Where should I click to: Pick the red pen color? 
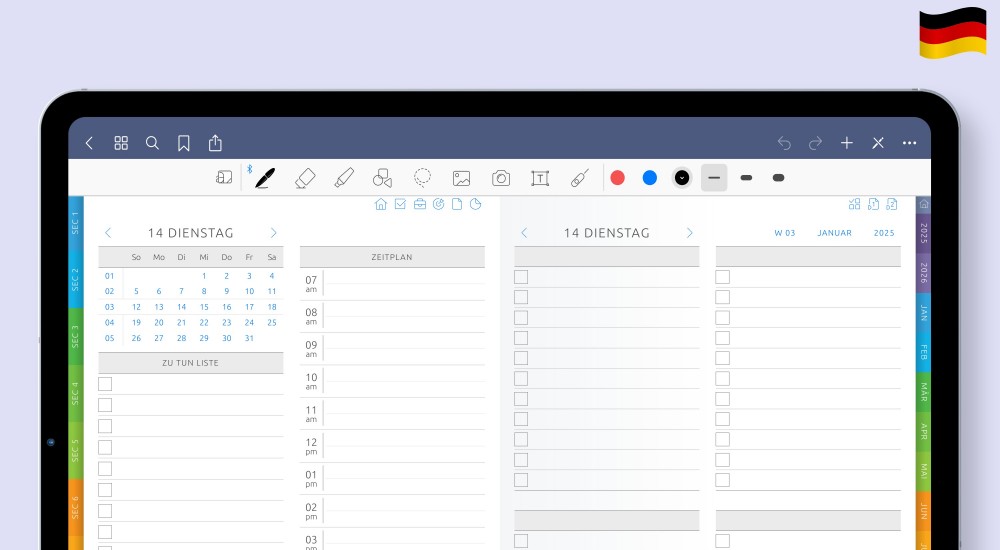click(x=618, y=178)
